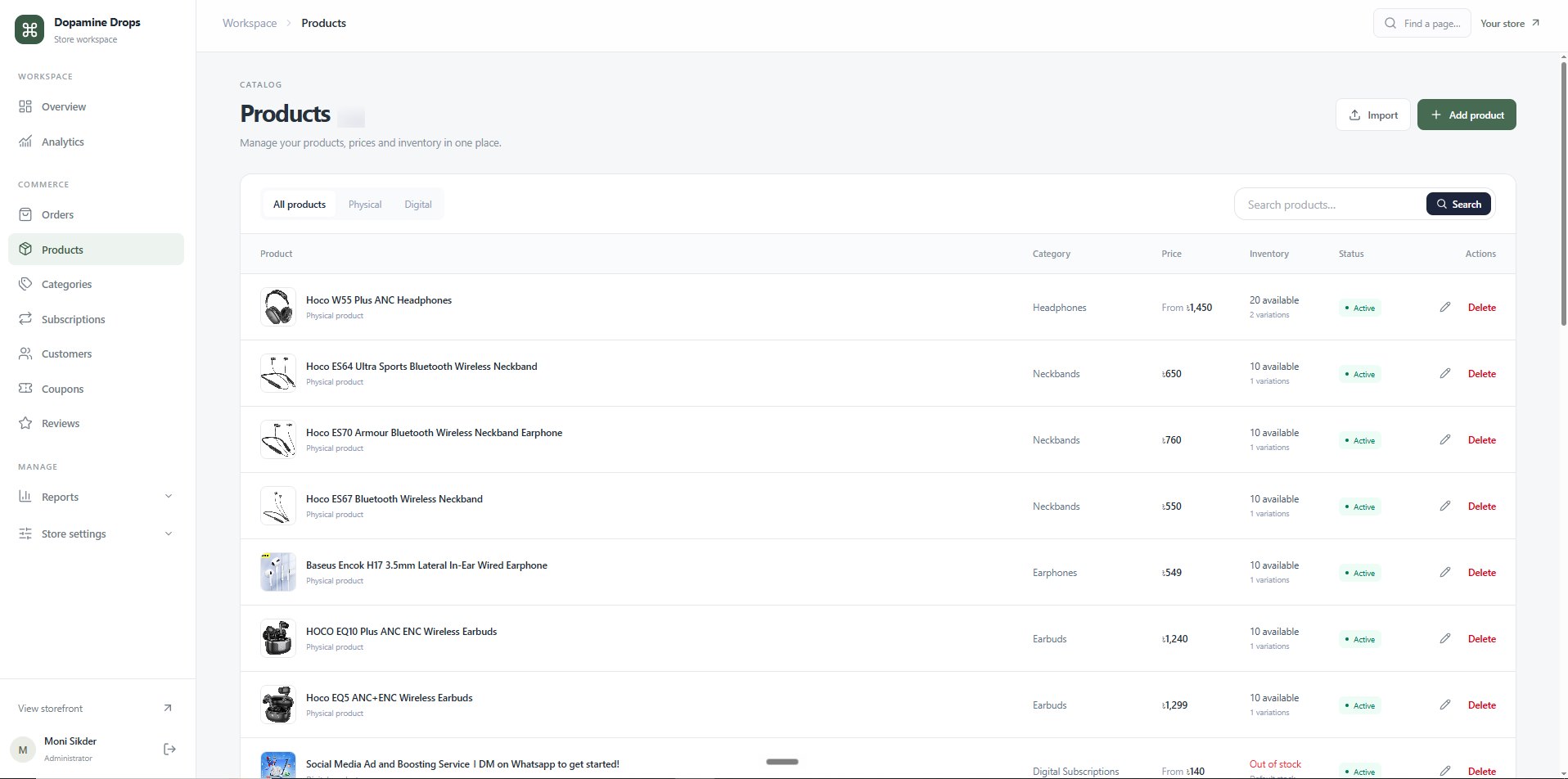Switch to the Digital tab
This screenshot has width=1568, height=779.
pyautogui.click(x=417, y=205)
